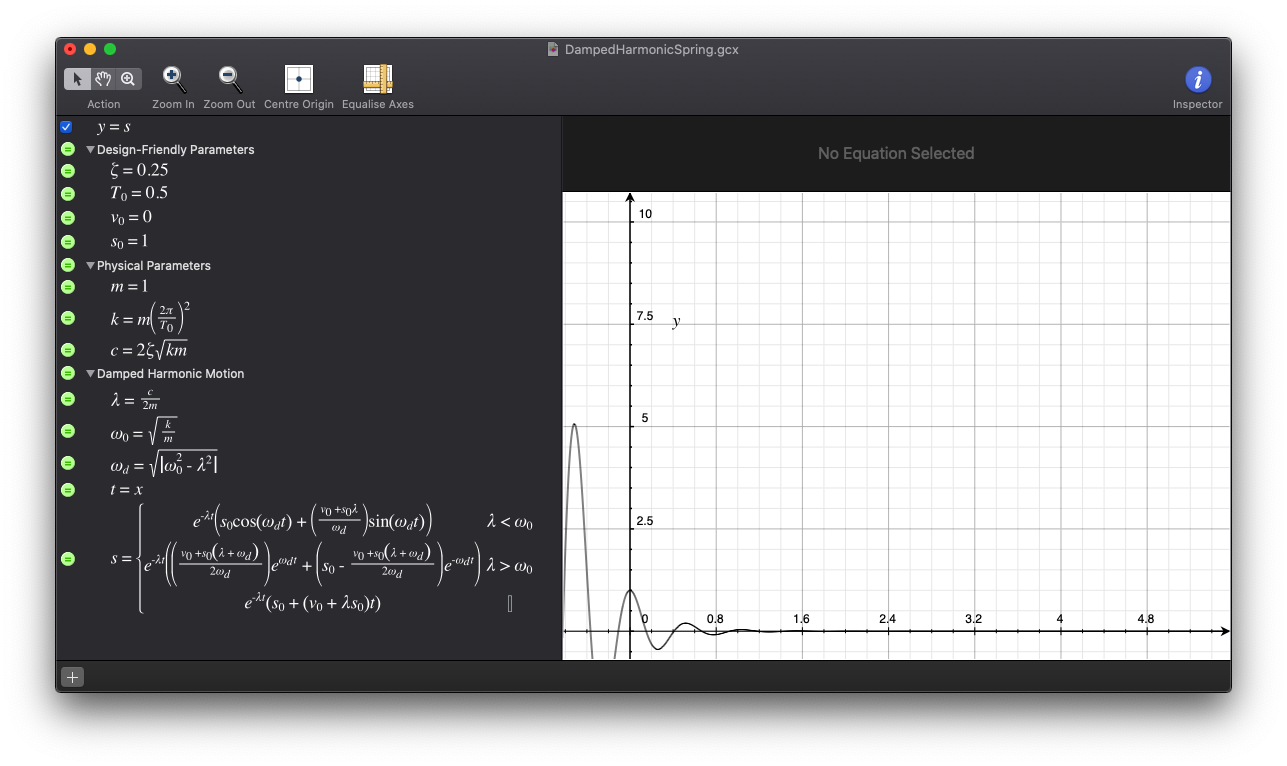
Task: Select the arrow pointer action tool
Action: coord(77,79)
